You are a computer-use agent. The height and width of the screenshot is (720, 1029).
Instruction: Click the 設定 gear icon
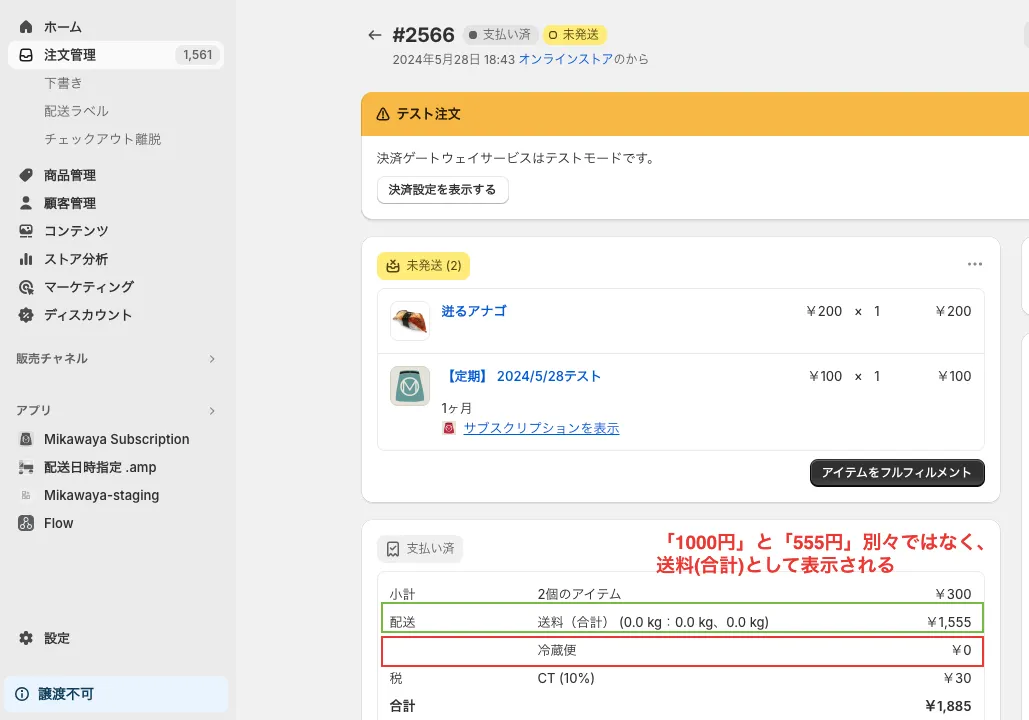(x=26, y=638)
